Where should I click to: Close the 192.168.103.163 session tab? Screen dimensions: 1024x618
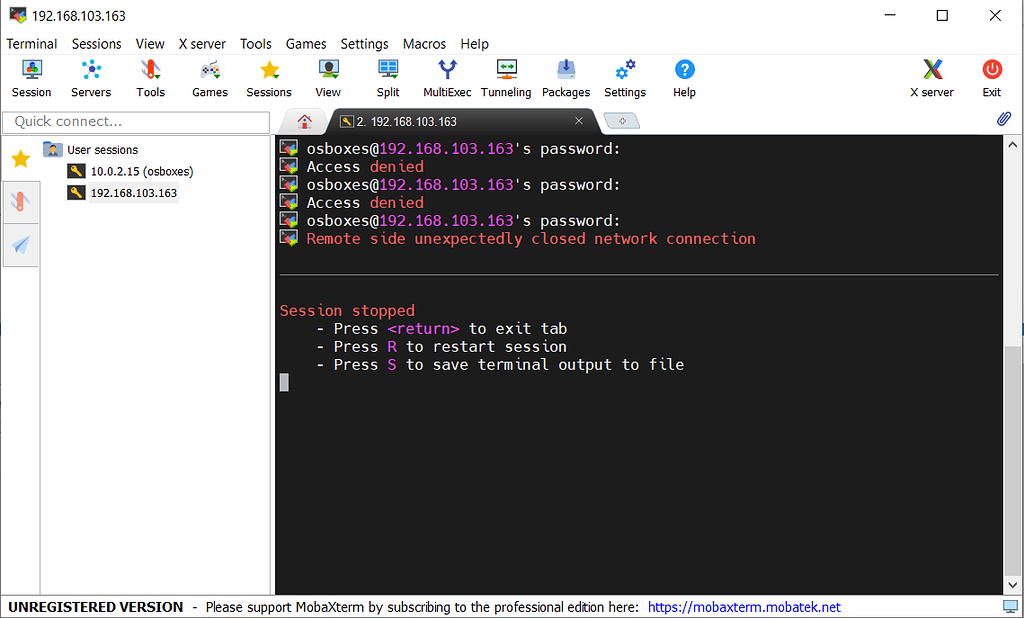pyautogui.click(x=578, y=121)
